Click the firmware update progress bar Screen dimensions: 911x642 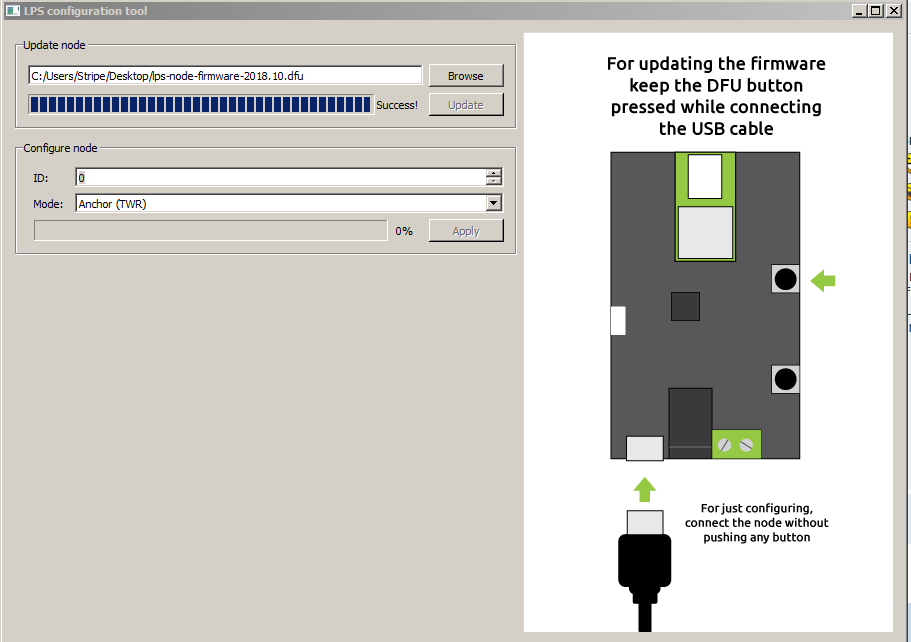[200, 105]
